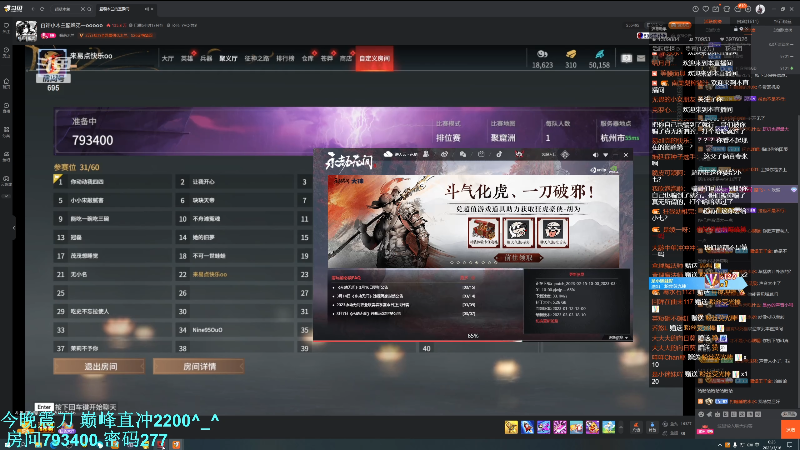800x450 pixels.
Task: Open Windows notification center icon
Action: pyautogui.click(x=791, y=445)
